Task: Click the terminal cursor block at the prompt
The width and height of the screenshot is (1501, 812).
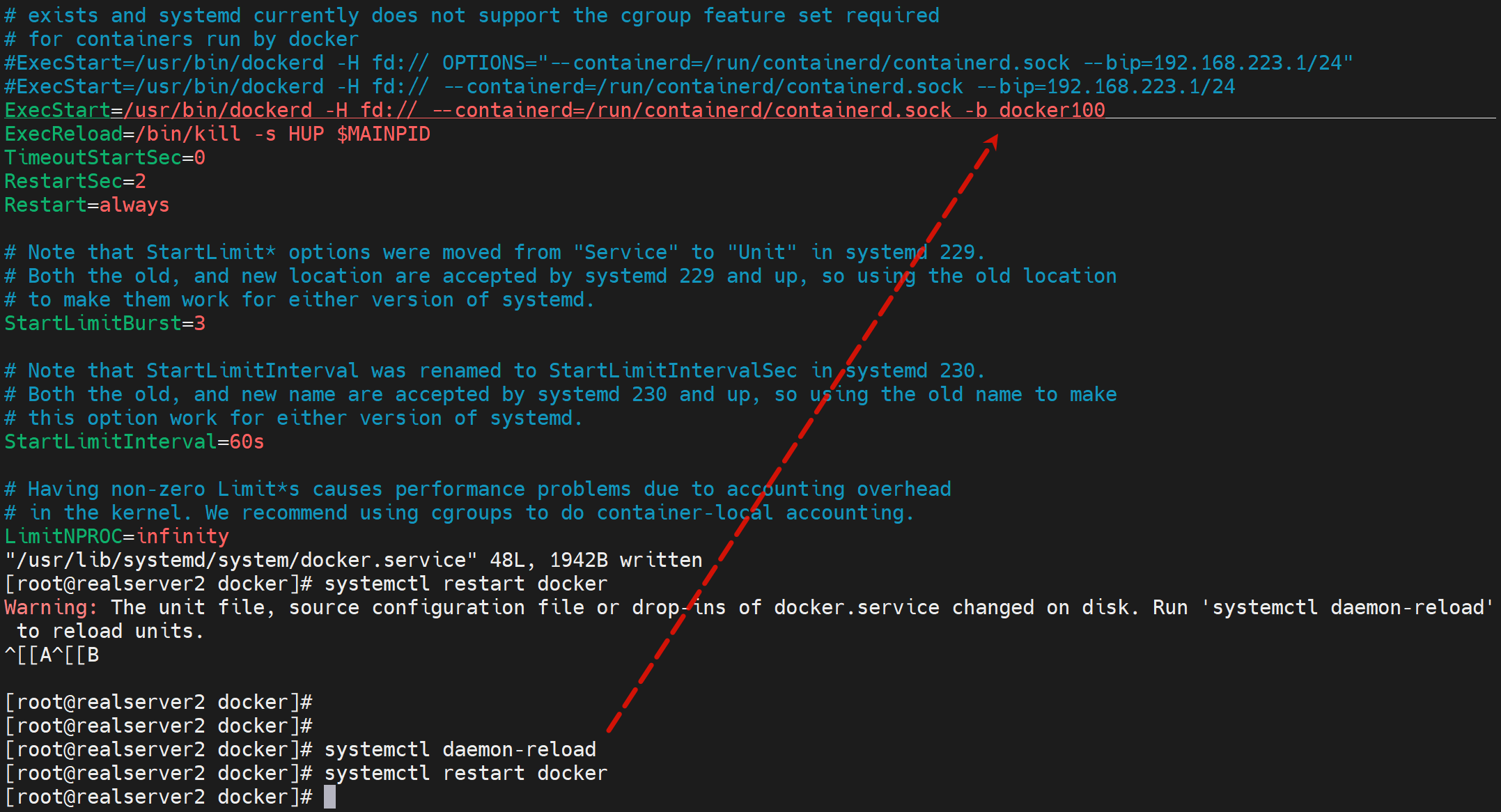Action: pos(329,797)
